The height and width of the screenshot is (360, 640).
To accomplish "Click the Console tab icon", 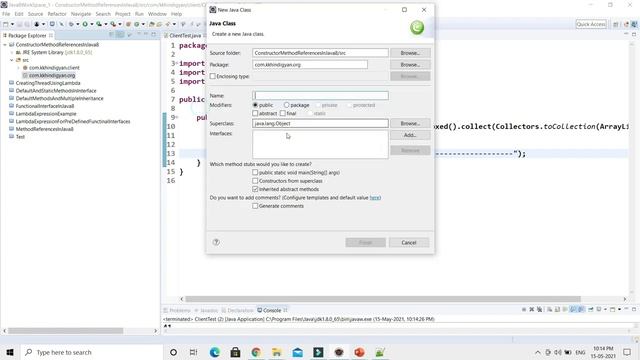I will tap(260, 310).
